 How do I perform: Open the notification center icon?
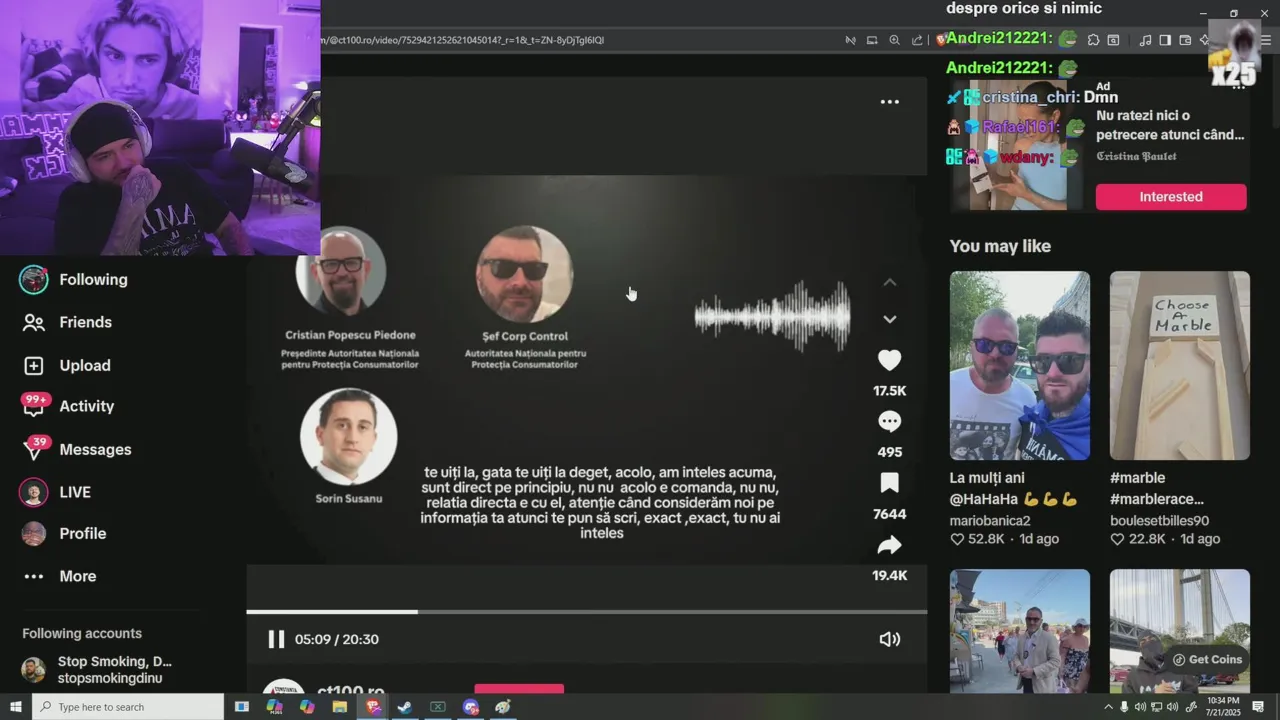(x=1258, y=707)
